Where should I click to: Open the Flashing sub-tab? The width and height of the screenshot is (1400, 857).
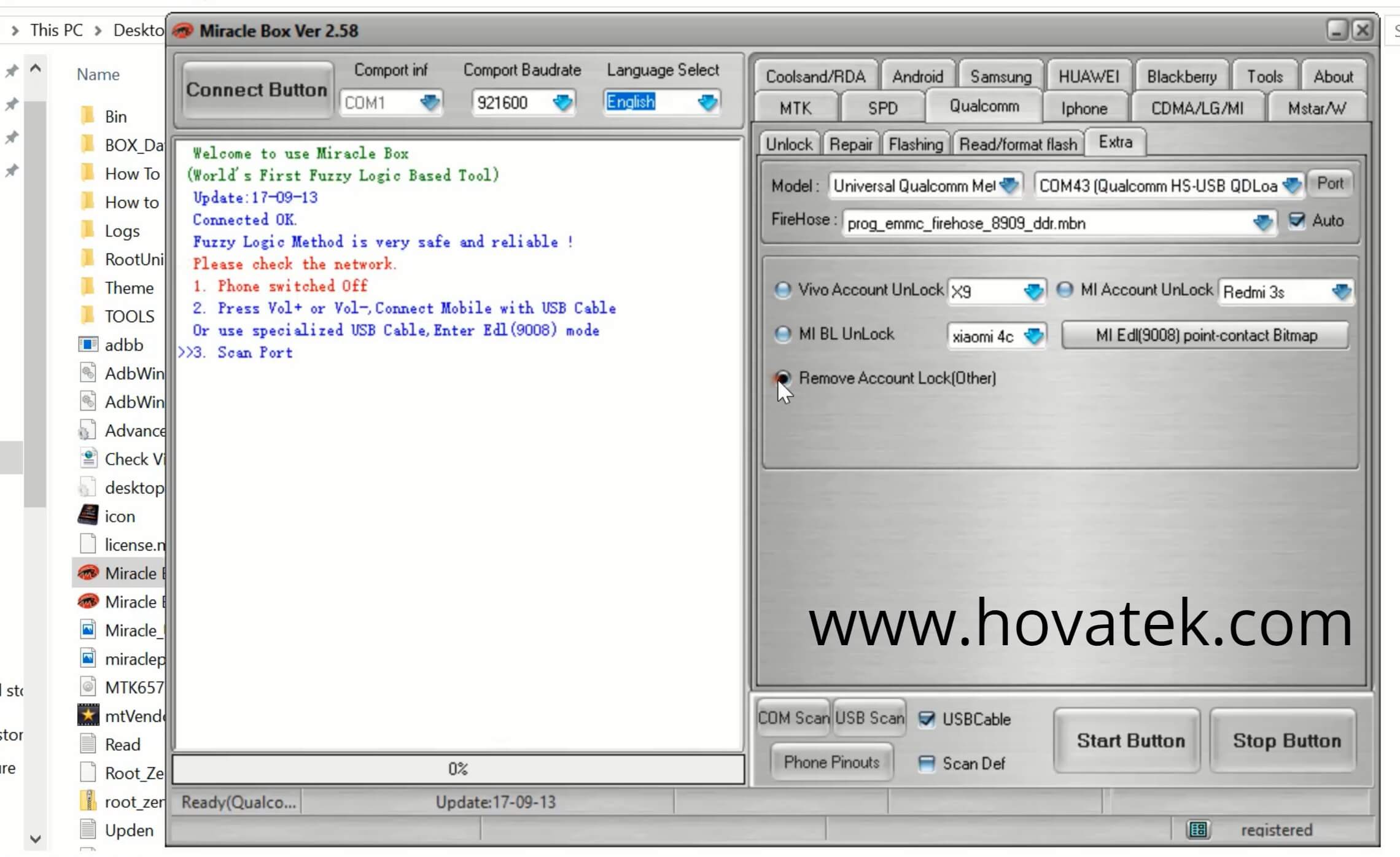point(916,144)
